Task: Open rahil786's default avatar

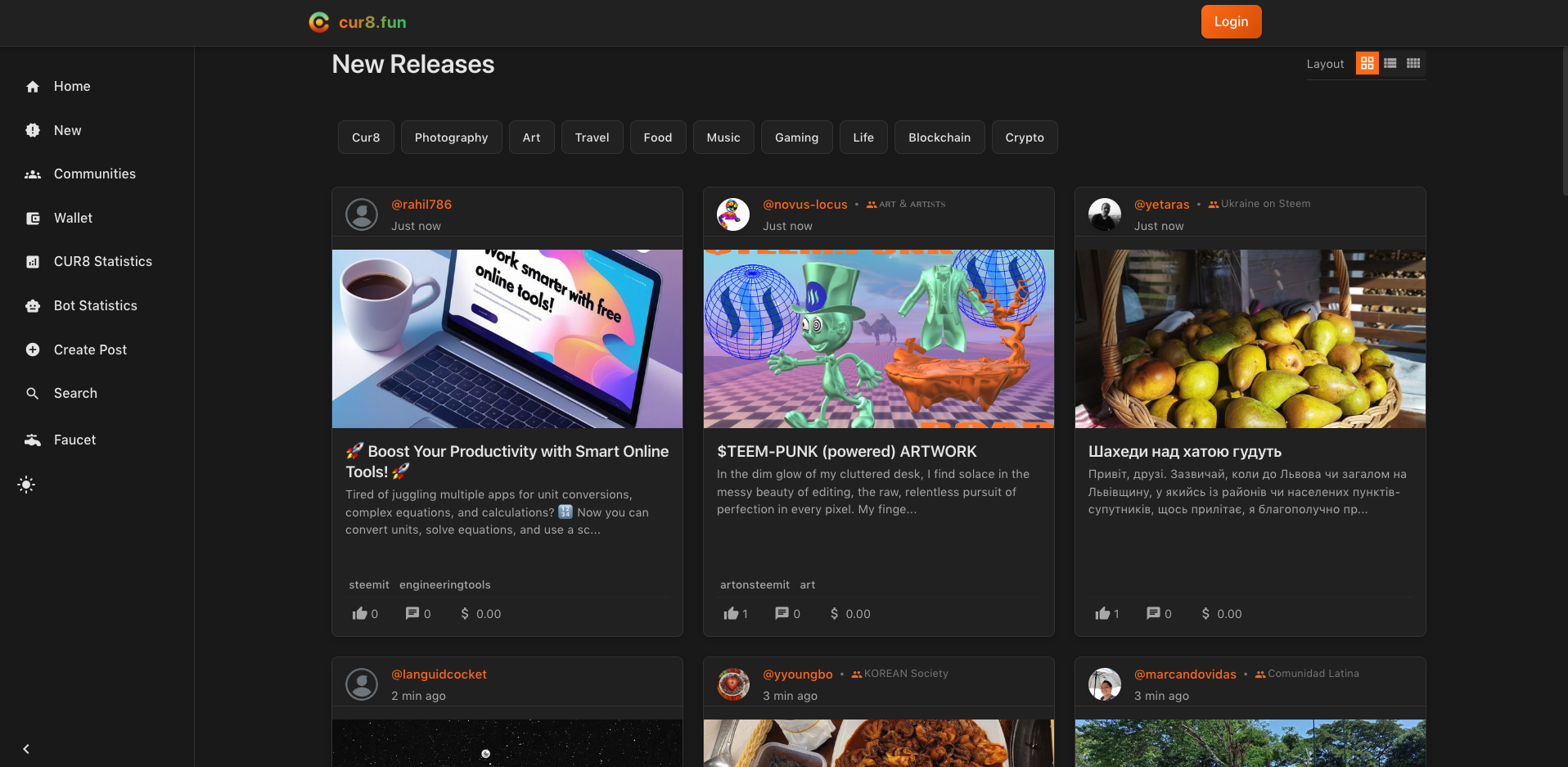Action: coord(362,214)
